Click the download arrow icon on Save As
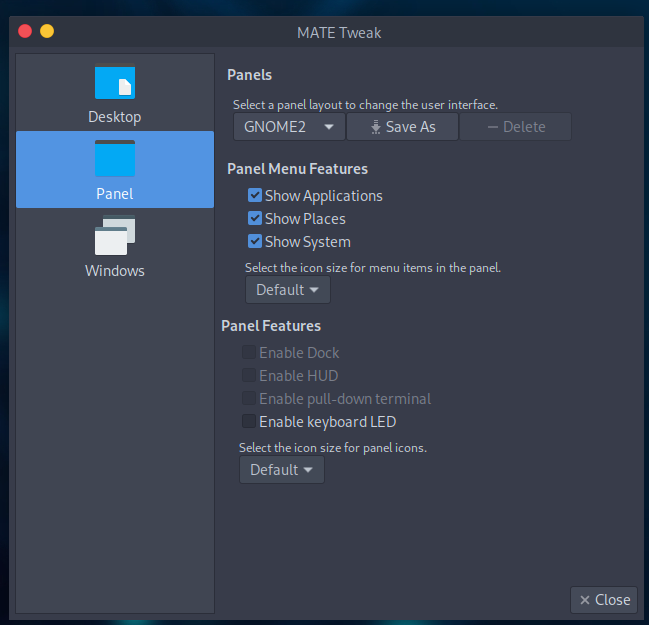Image resolution: width=649 pixels, height=625 pixels. click(x=375, y=127)
